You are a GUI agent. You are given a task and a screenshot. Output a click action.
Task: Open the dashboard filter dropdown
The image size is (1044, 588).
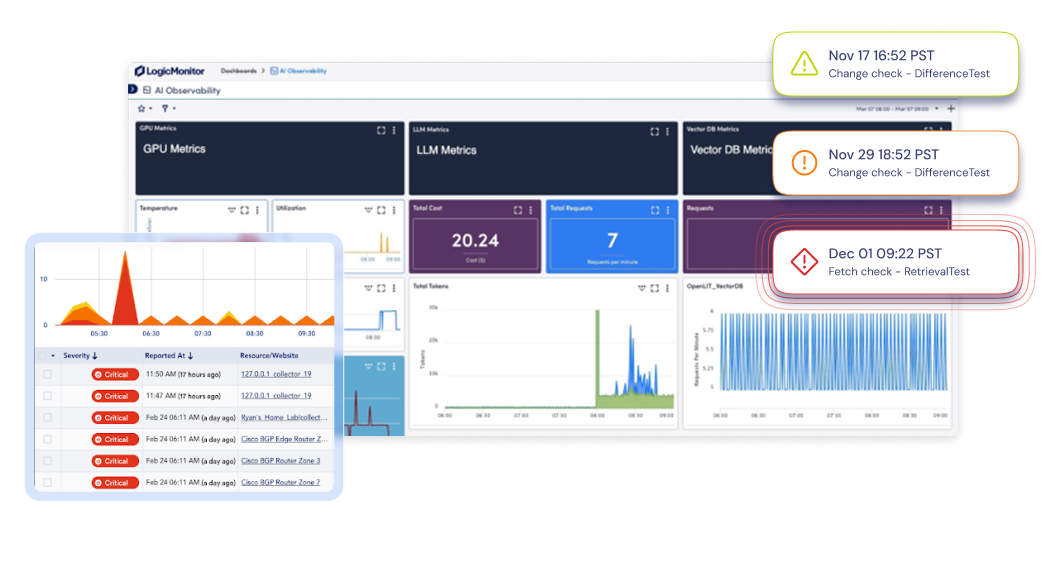(168, 109)
